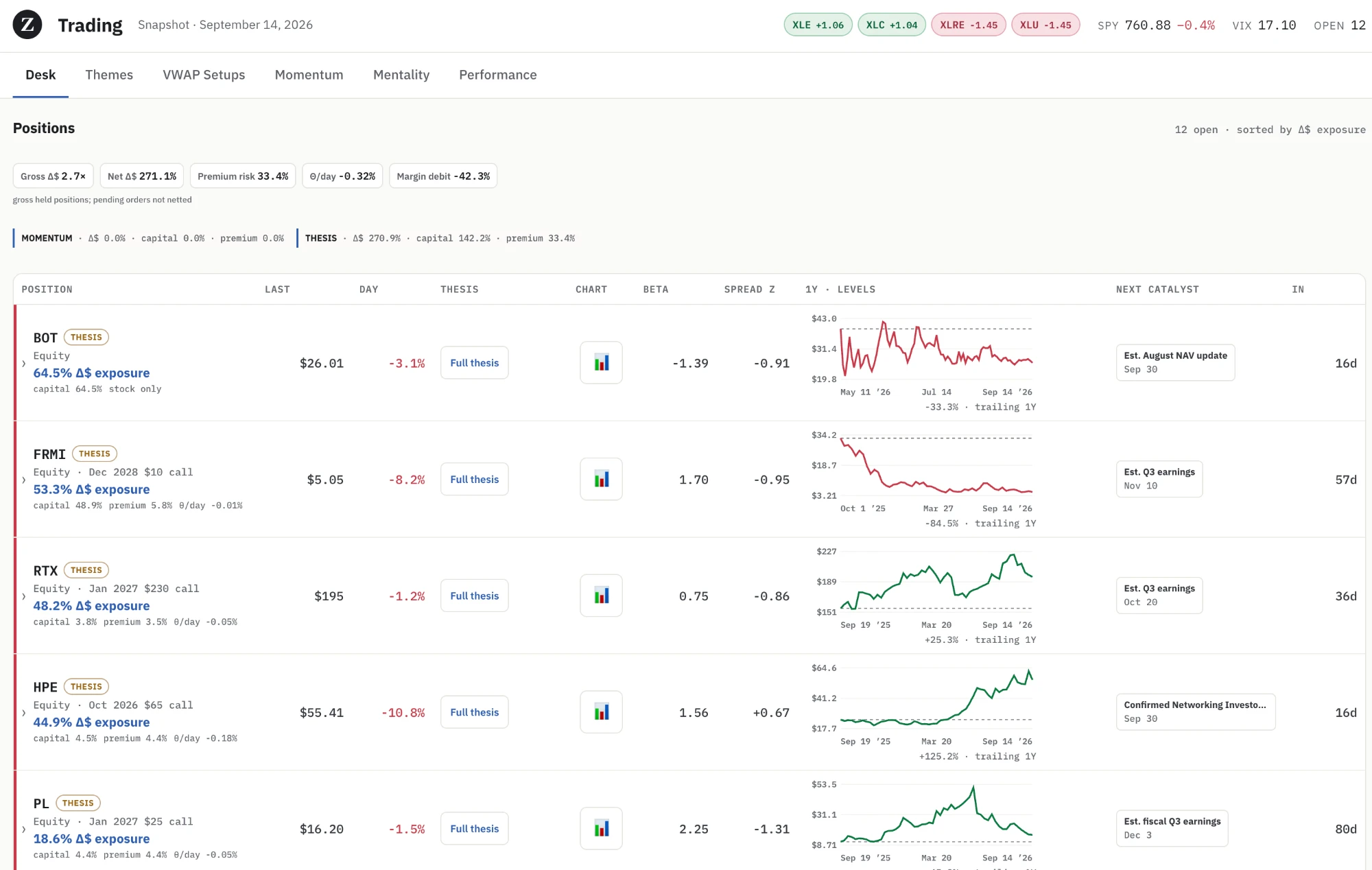Screen dimensions: 1372x870
Task: Open Full thesis for RTX
Action: (475, 596)
